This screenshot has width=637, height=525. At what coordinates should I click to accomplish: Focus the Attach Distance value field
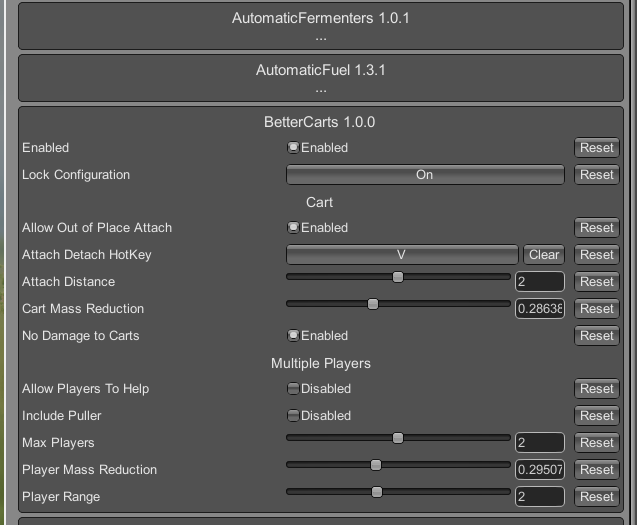pos(540,281)
